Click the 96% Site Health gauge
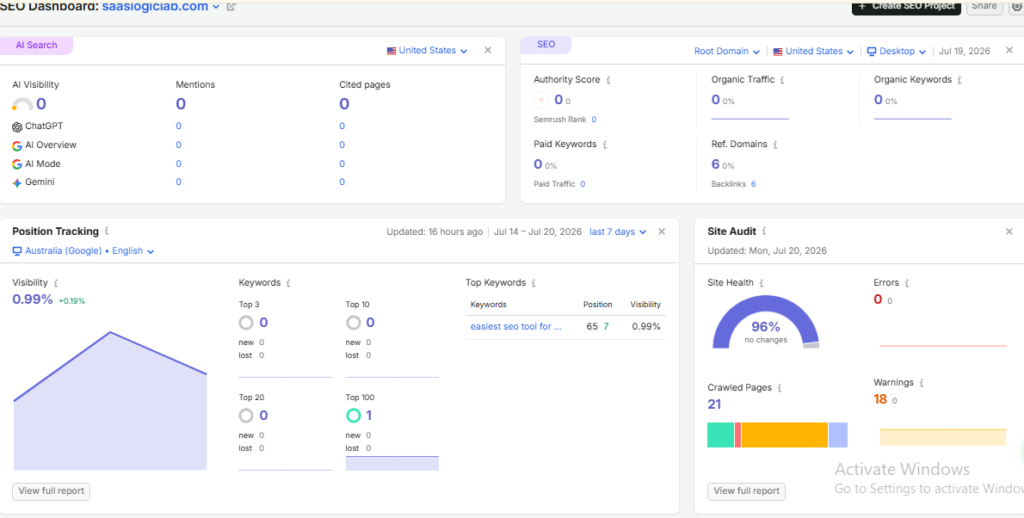The image size is (1024, 518). [x=765, y=323]
